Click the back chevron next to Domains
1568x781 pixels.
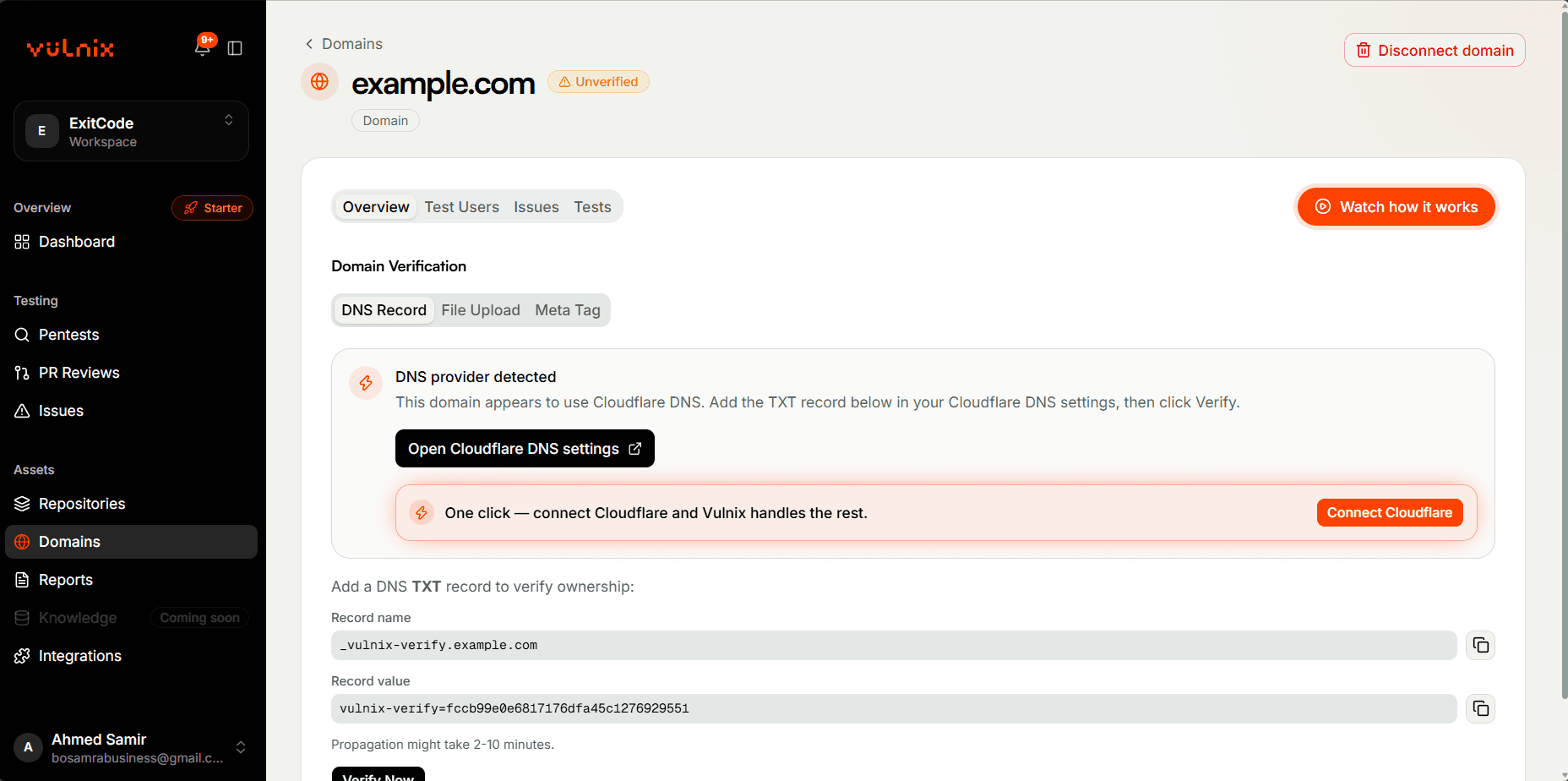point(309,44)
